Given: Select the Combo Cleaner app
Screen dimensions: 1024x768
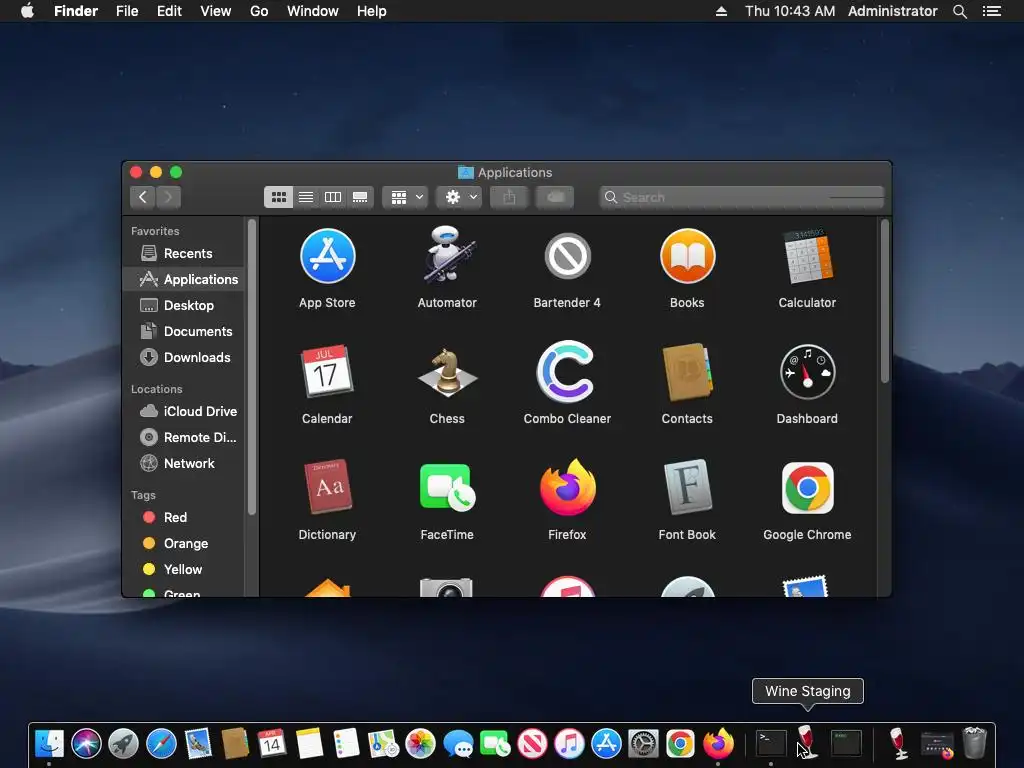Looking at the screenshot, I should click(x=567, y=372).
